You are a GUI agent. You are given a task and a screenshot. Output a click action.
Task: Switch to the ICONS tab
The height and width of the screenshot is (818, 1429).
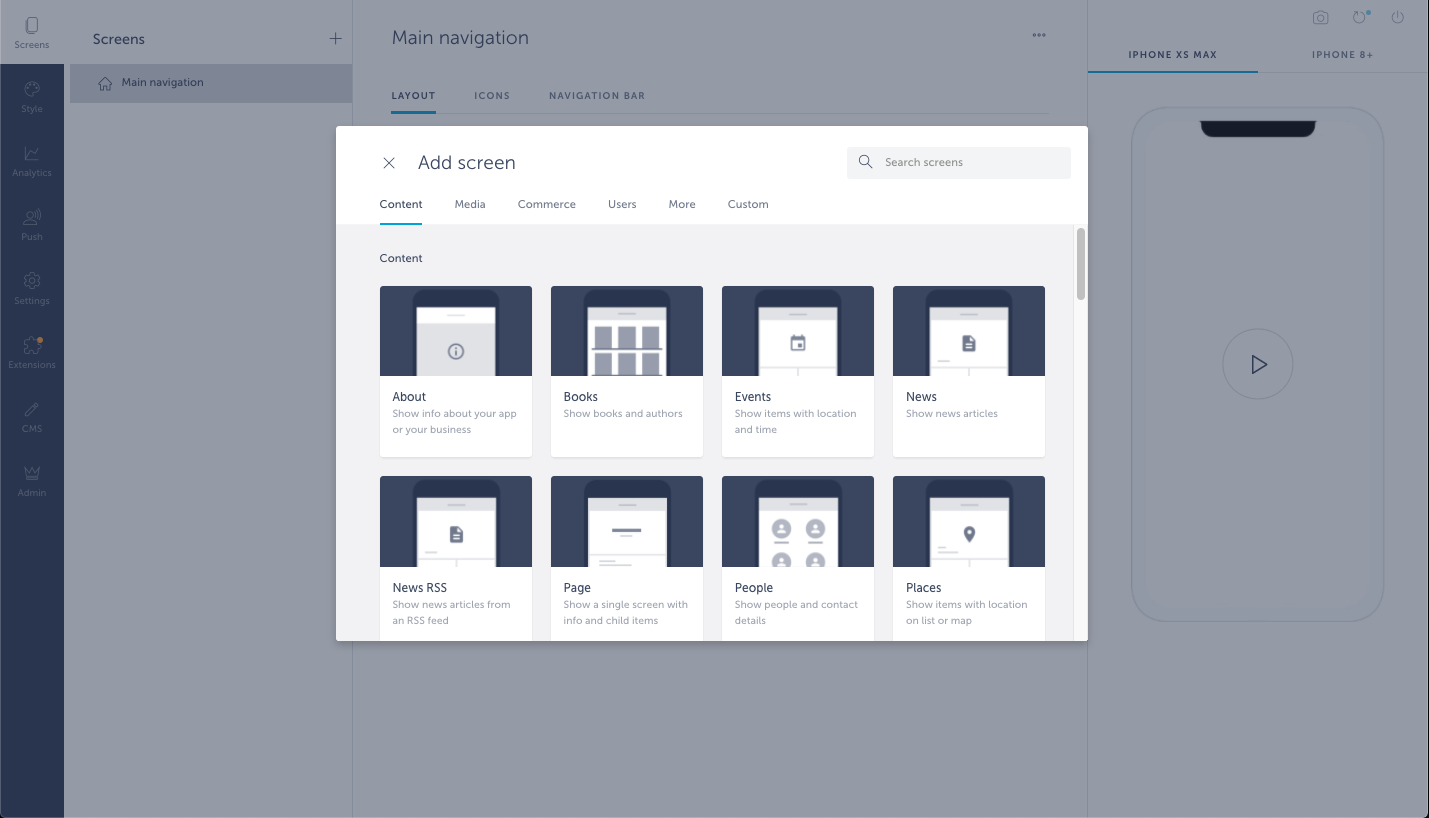coord(492,95)
